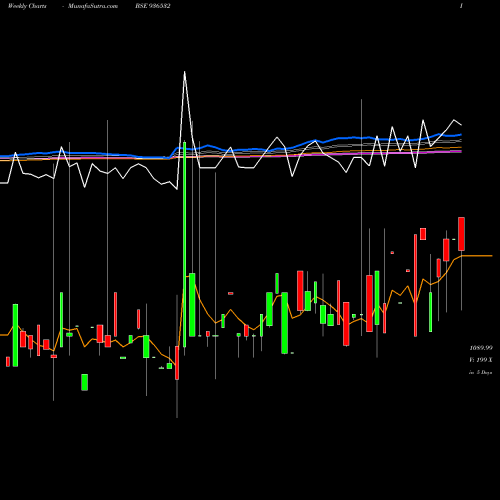Click the "MunafaSutra.com" label

point(93,6)
